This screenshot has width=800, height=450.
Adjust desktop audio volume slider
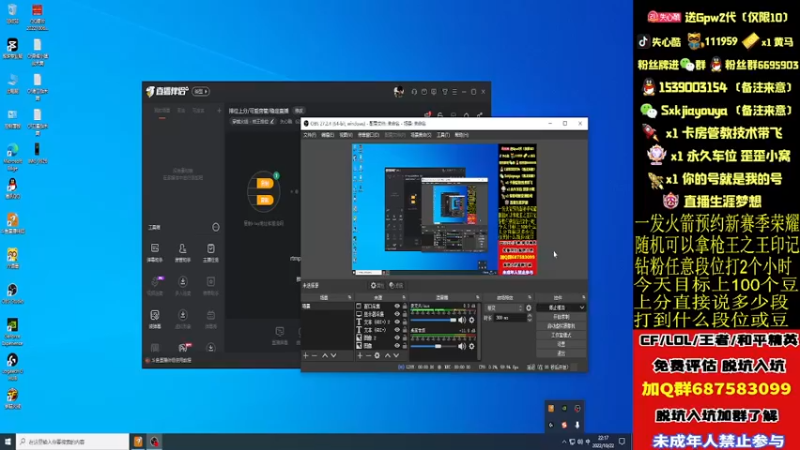click(x=433, y=346)
